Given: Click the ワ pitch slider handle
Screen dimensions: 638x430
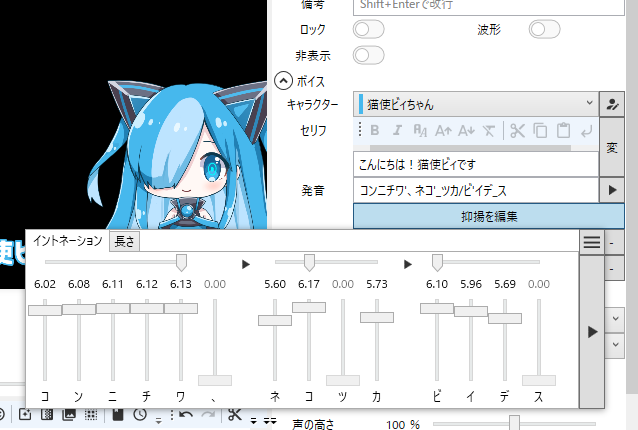Looking at the screenshot, I should pos(181,308).
